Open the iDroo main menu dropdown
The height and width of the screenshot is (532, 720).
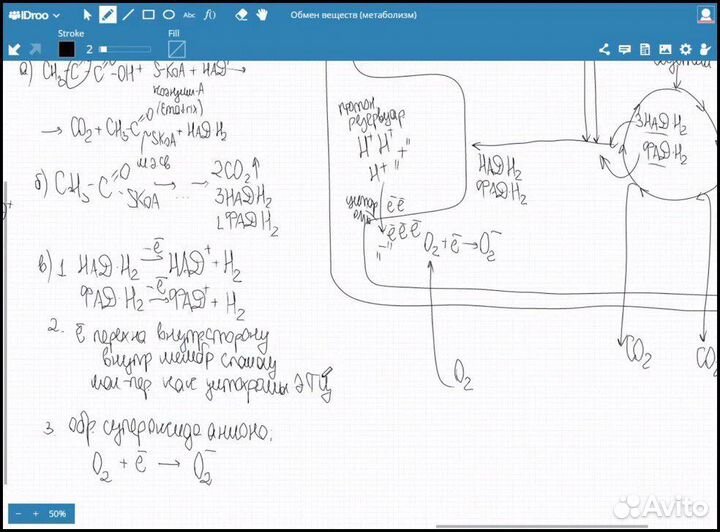(33, 15)
